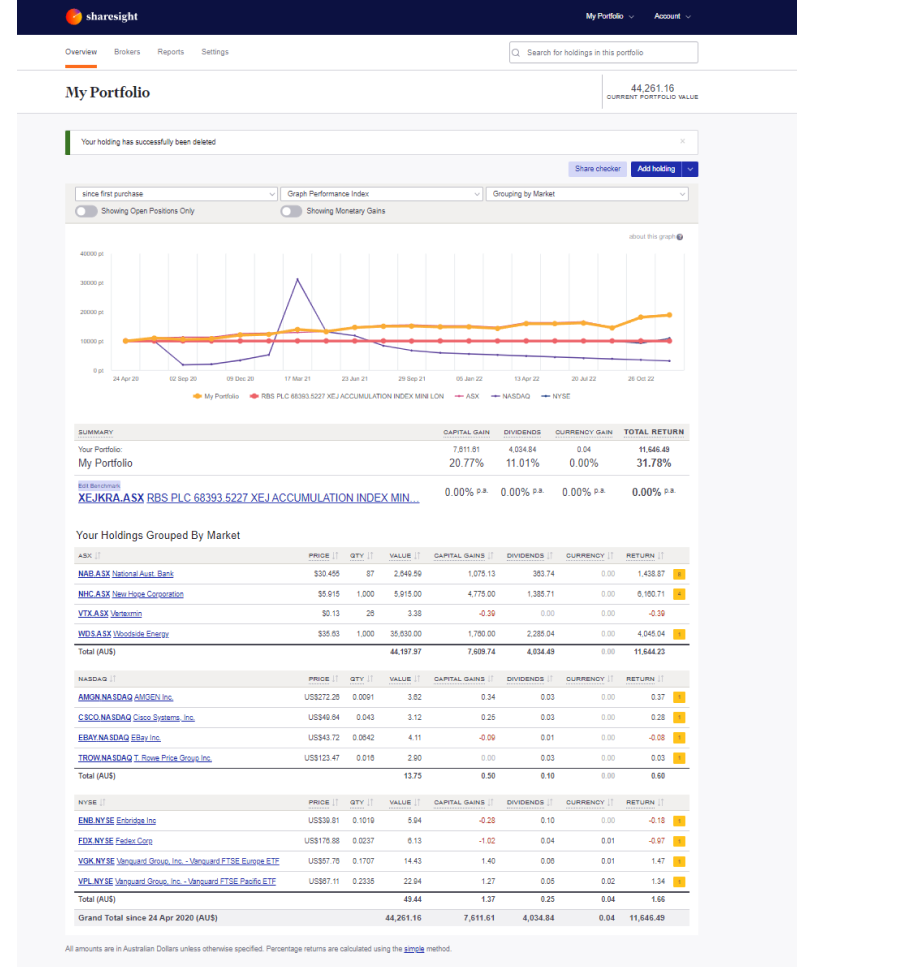
Task: Click the NASDAQ legend marker below the graph
Action: 497,395
